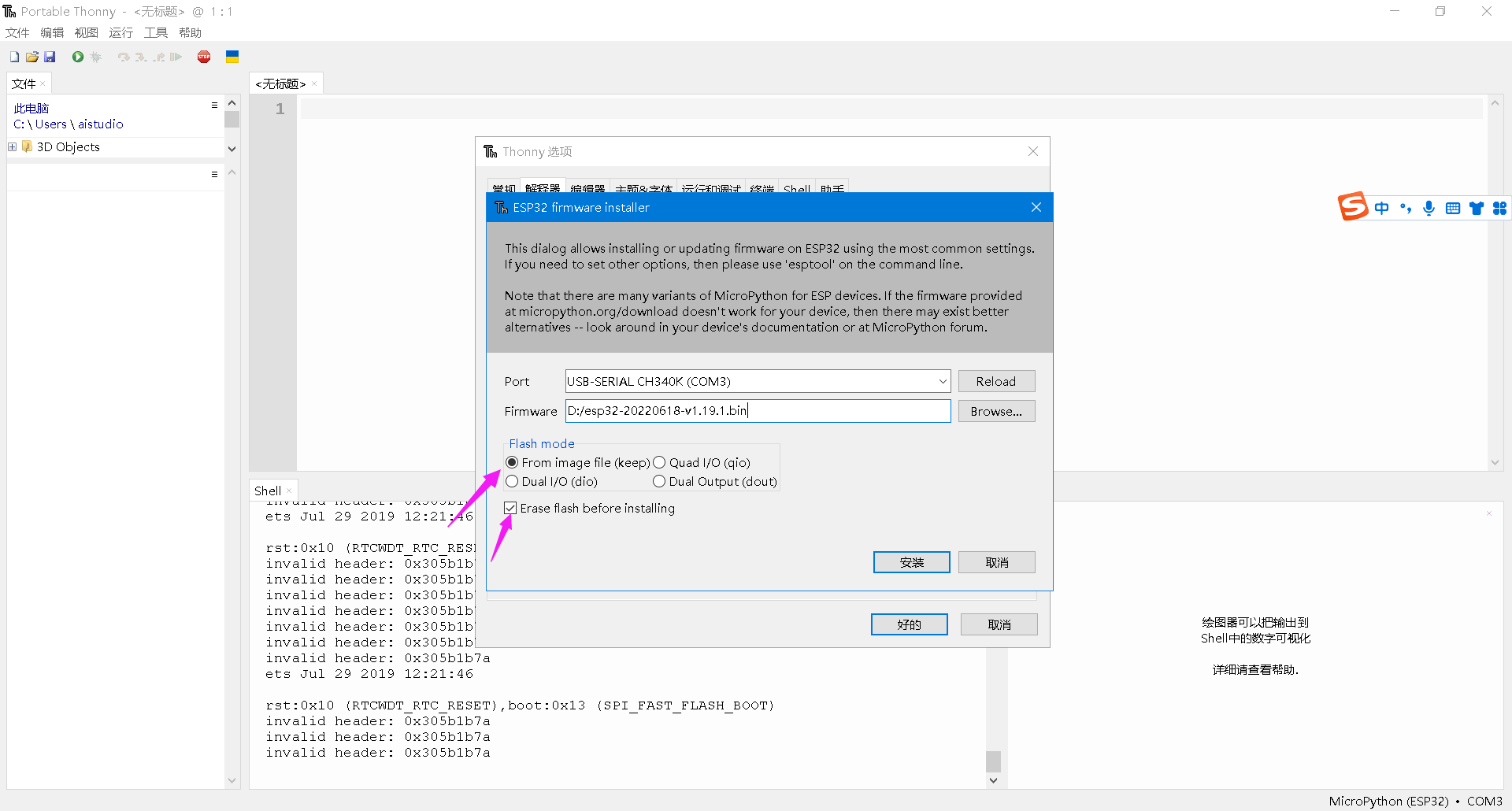Close the Thonny 选项 dialog
This screenshot has height=811, width=1512.
1033,151
